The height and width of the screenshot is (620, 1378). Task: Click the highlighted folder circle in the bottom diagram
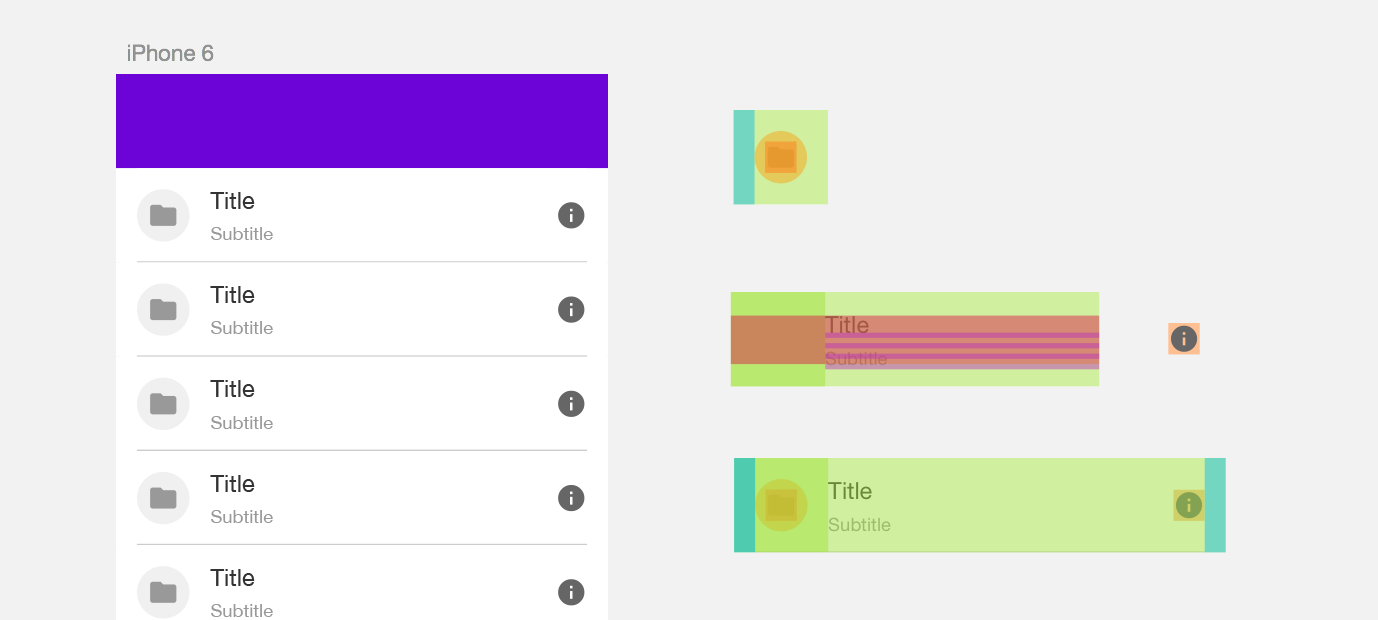pos(781,505)
